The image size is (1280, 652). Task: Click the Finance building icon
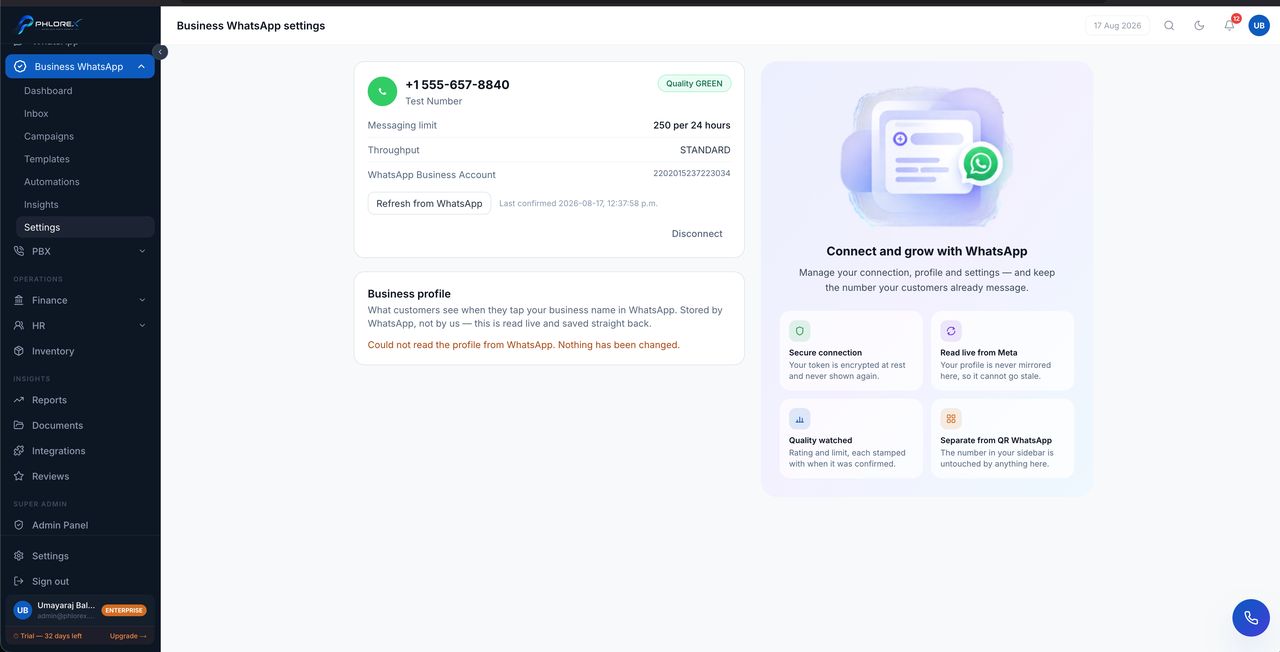pos(19,300)
